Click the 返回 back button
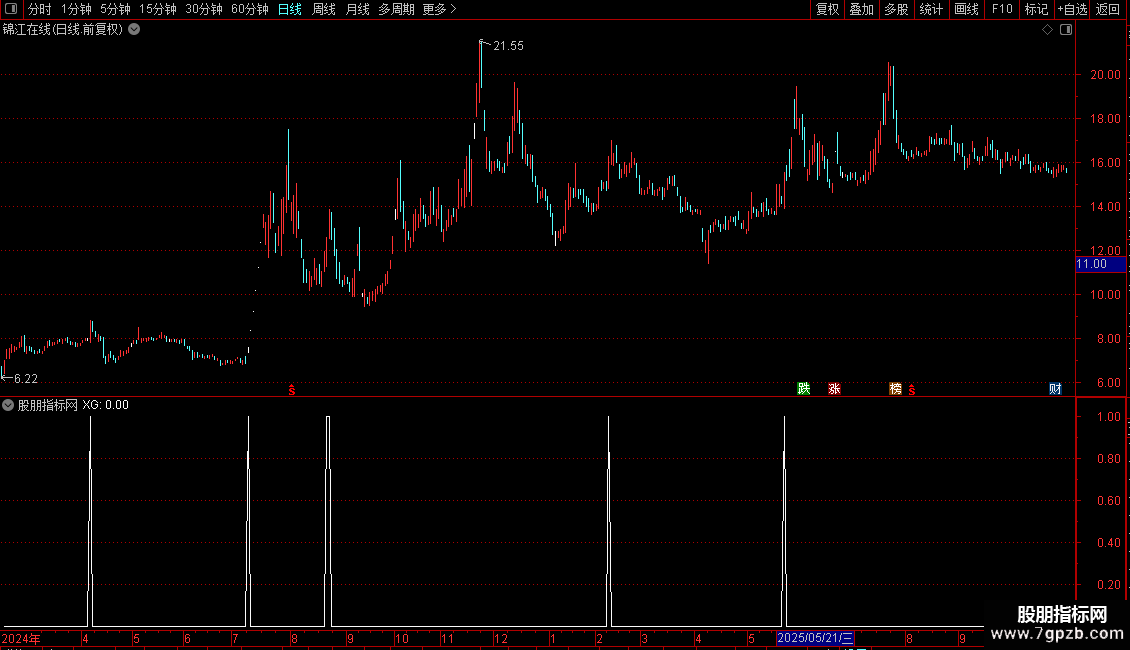Viewport: 1130px width, 650px height. tap(1108, 9)
